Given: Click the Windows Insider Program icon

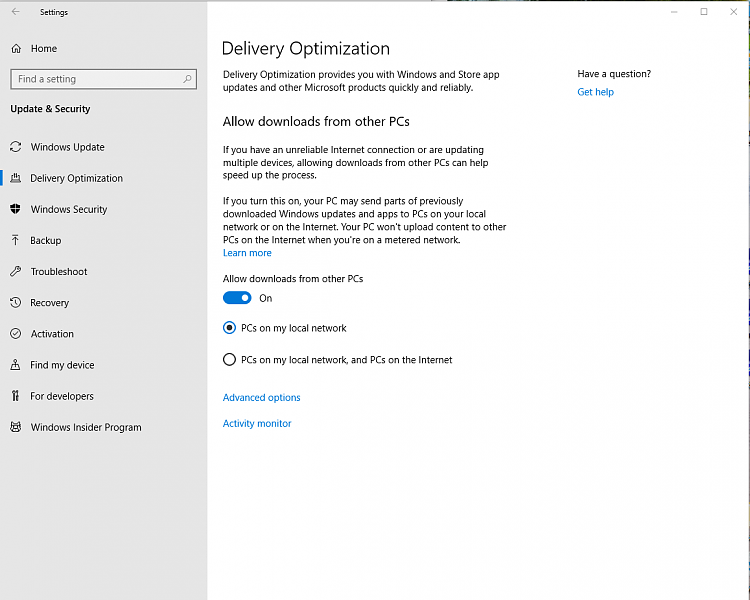Looking at the screenshot, I should click(16, 427).
